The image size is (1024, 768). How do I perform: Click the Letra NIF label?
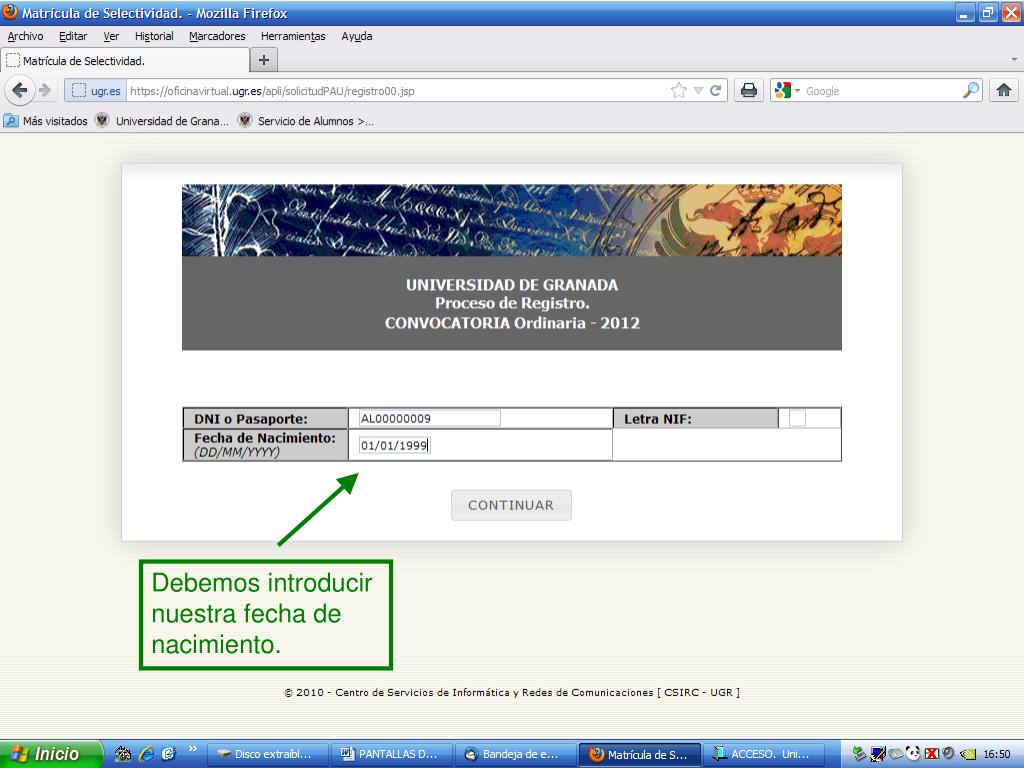[658, 419]
